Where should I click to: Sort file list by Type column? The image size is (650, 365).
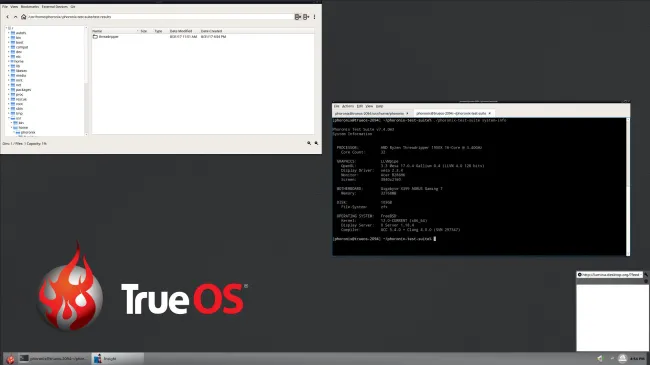coord(158,31)
